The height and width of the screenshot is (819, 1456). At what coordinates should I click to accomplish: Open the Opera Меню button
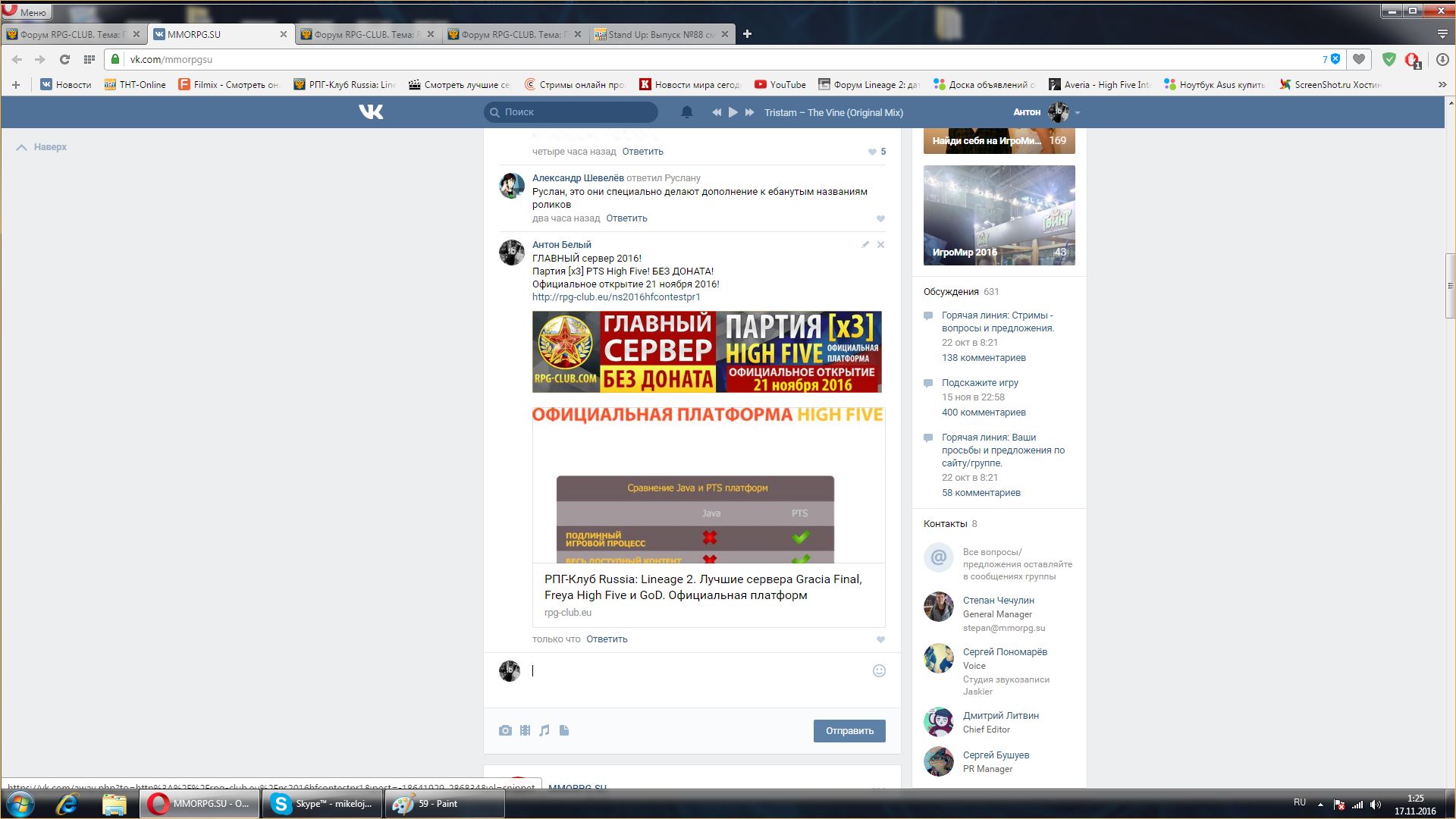click(26, 11)
